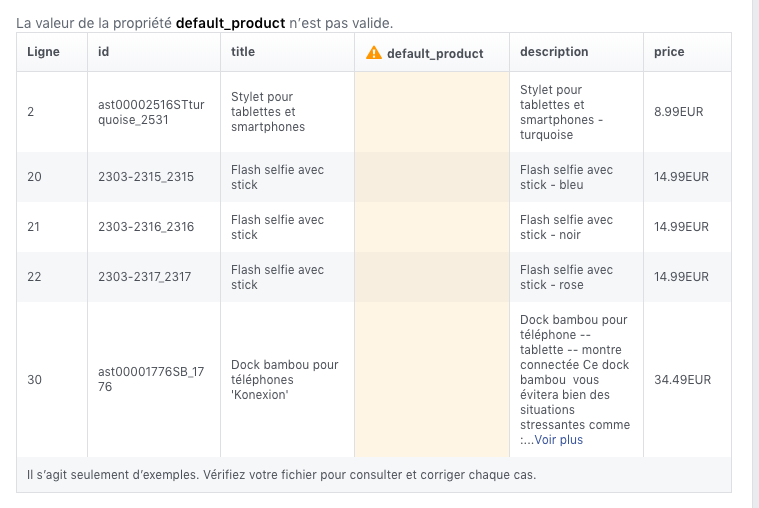
Task: Select id ast00002516STturquoise_2531 cell
Action: (x=154, y=112)
